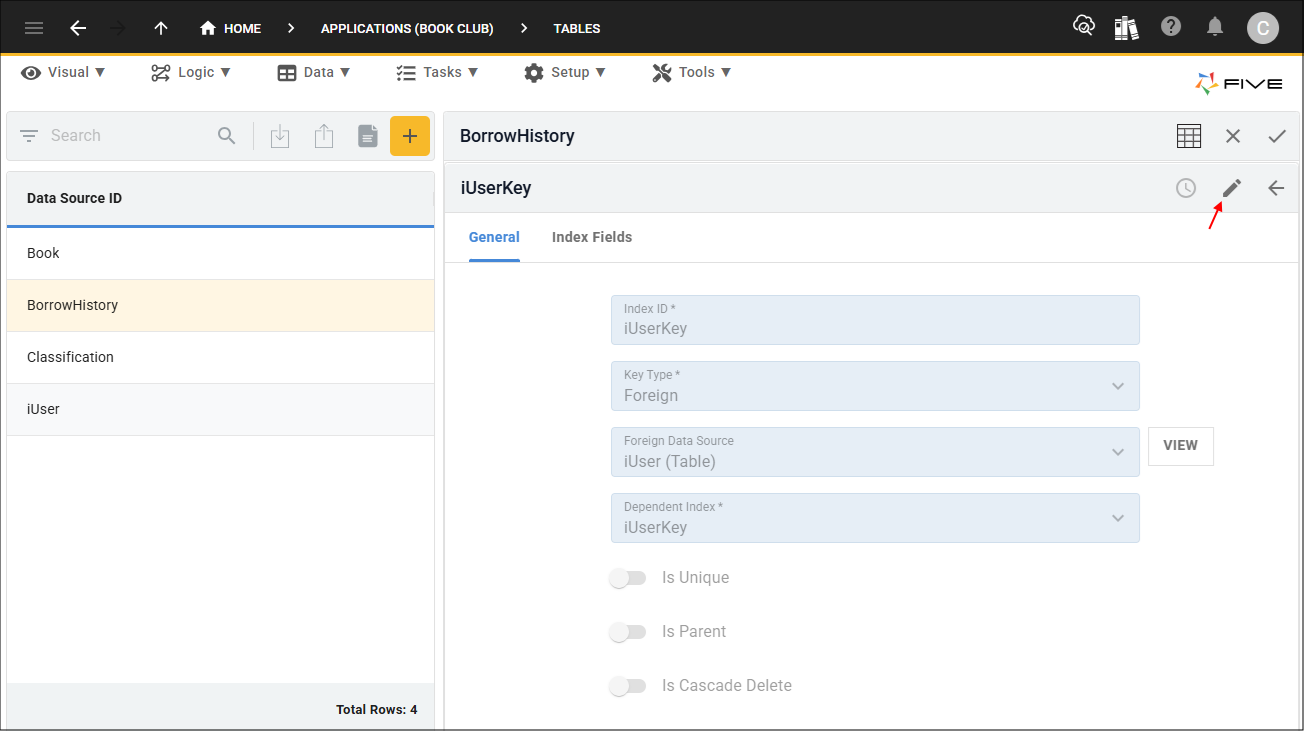The width and height of the screenshot is (1304, 731).
Task: Click the export upload icon
Action: (324, 136)
